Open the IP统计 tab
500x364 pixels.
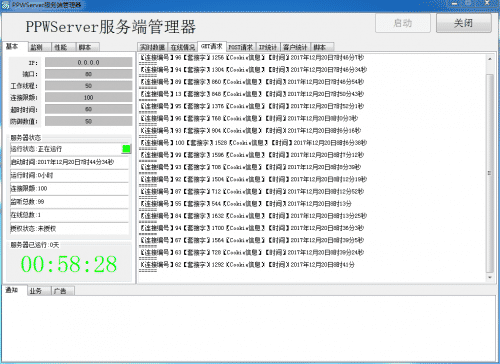(268, 47)
